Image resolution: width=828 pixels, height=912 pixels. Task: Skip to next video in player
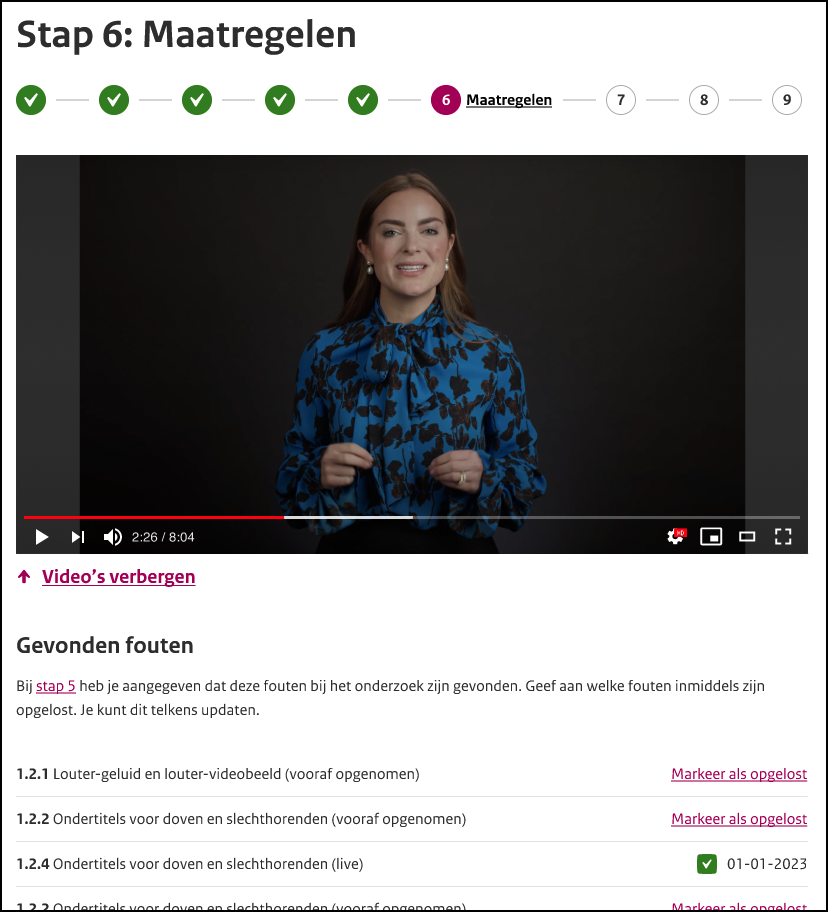coord(77,537)
